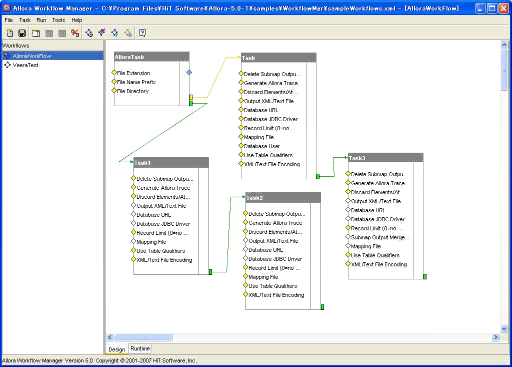
Task: Click the red X delete toolbar icon
Action: (75, 33)
